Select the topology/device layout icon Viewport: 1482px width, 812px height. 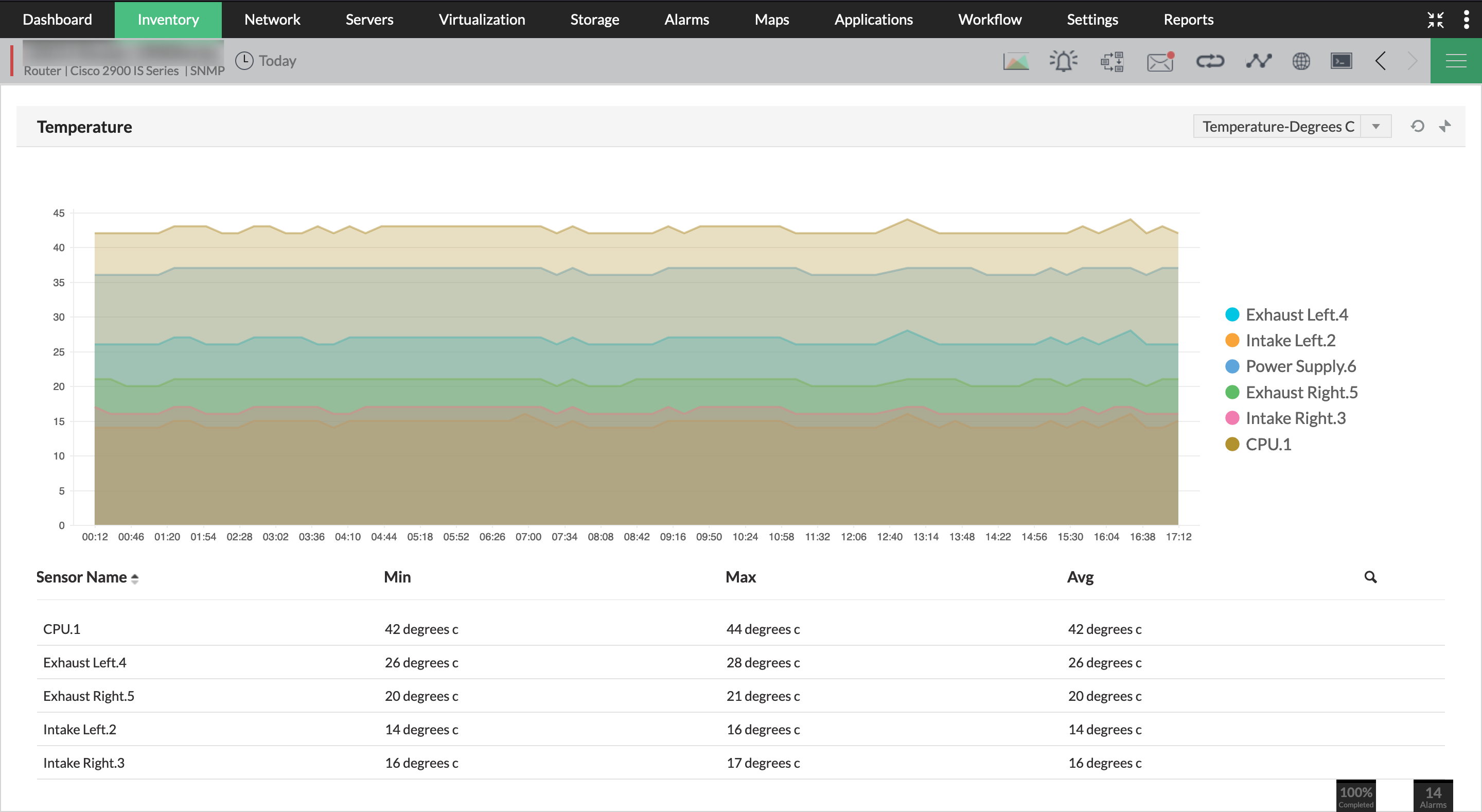(1111, 61)
